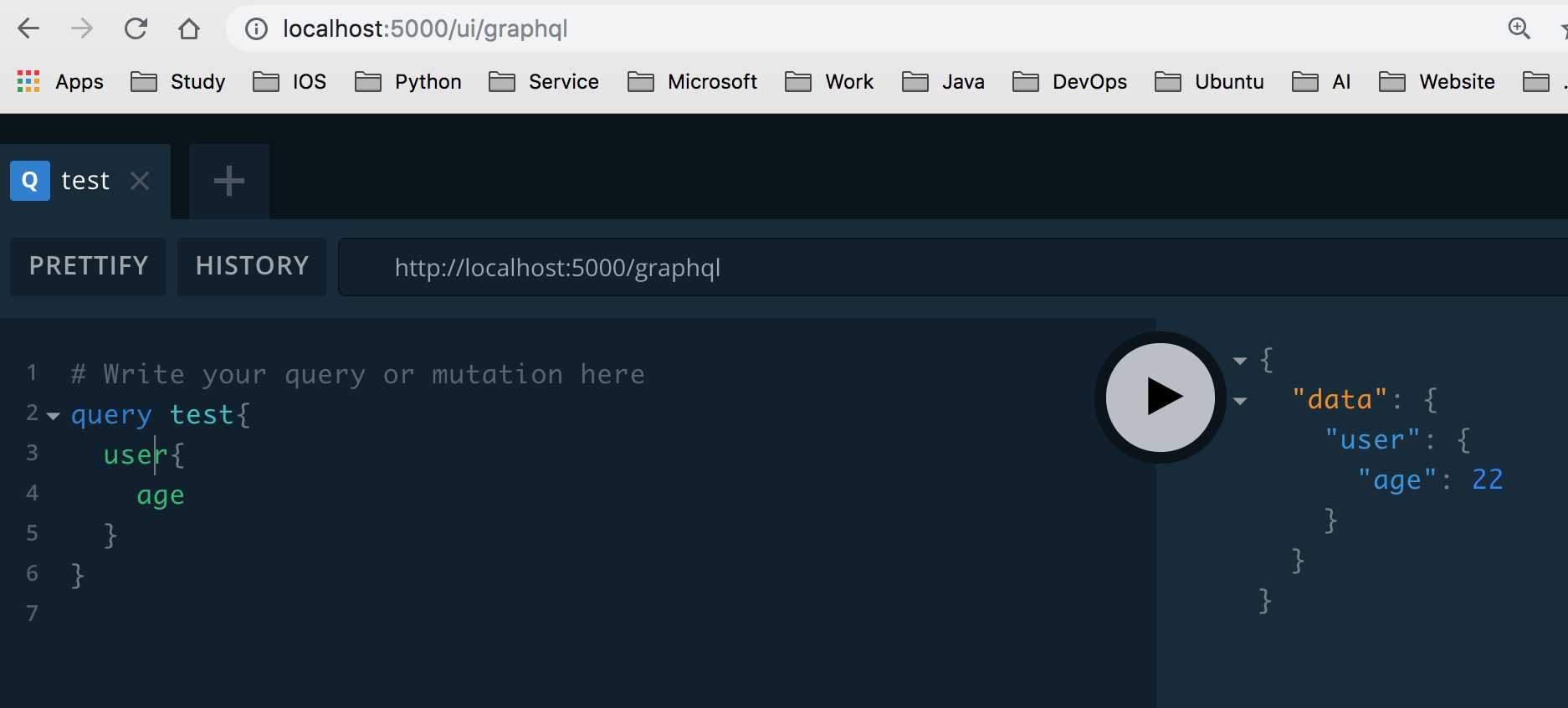Click the 'age' field in the query editor
Image resolution: width=1568 pixels, height=708 pixels.
161,495
